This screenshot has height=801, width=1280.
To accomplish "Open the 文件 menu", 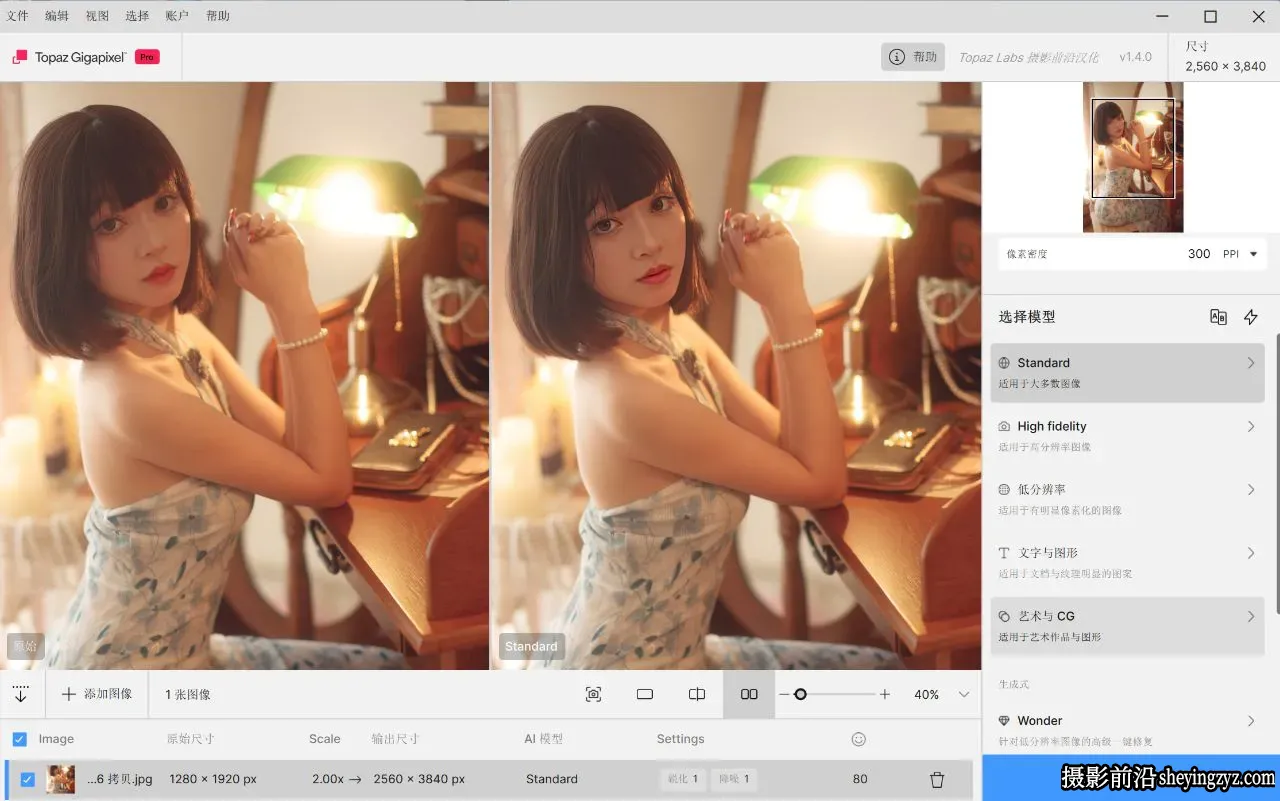I will pos(17,16).
